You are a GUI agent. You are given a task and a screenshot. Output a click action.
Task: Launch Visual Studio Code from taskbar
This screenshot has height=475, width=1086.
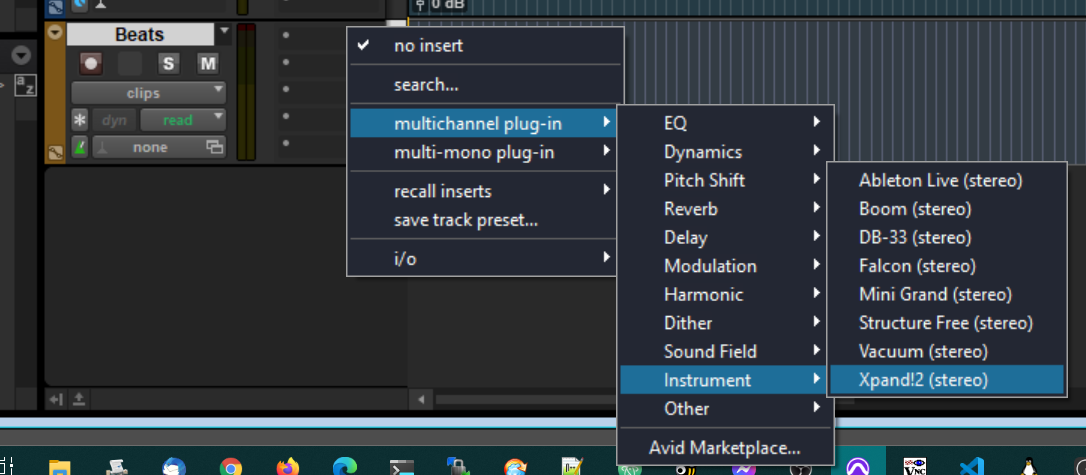click(969, 467)
